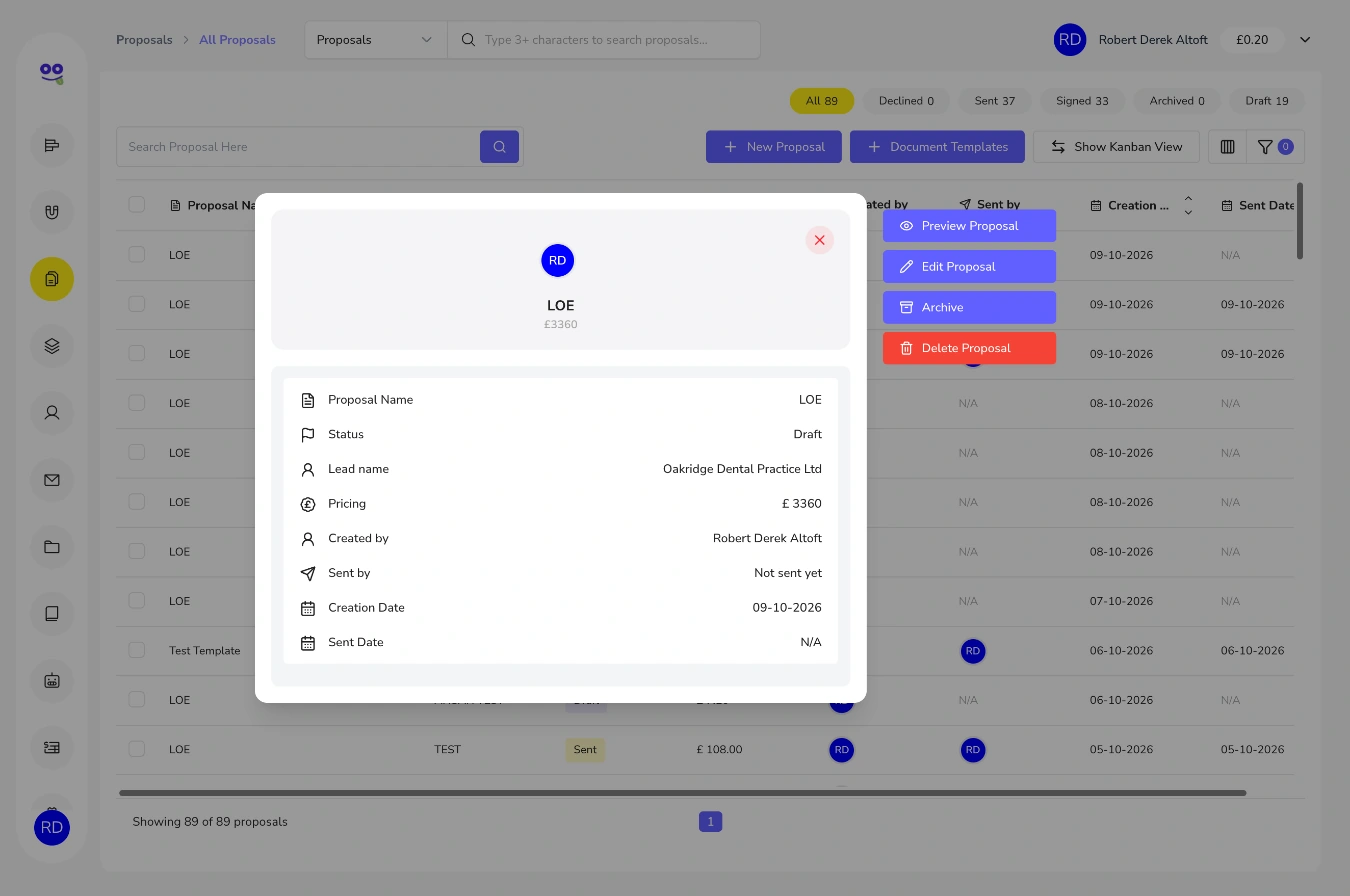Click the RD avatar in the dialog
This screenshot has height=896, width=1350.
coord(558,260)
